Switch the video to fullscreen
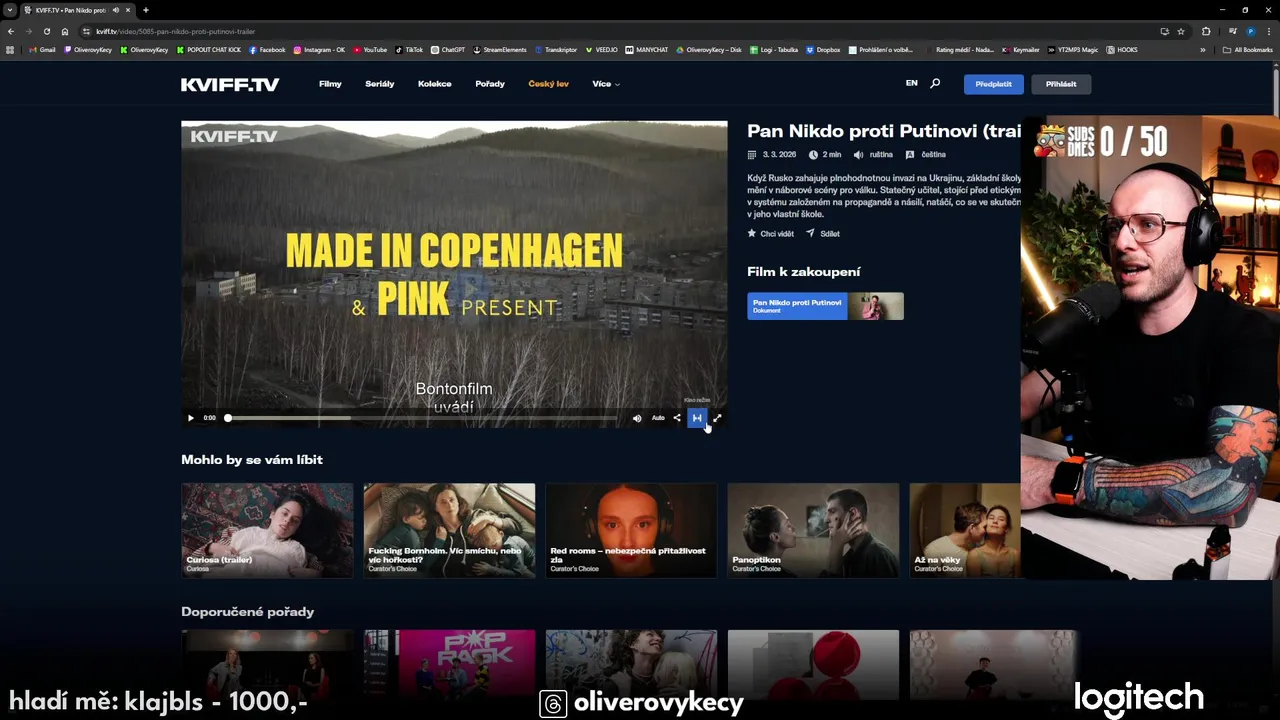Viewport: 1280px width, 720px height. tap(717, 418)
